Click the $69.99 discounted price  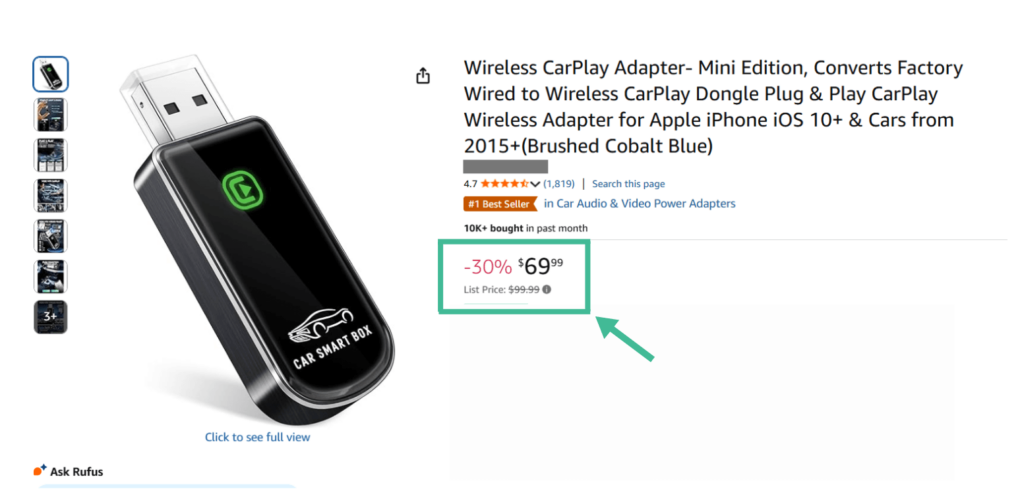[541, 267]
